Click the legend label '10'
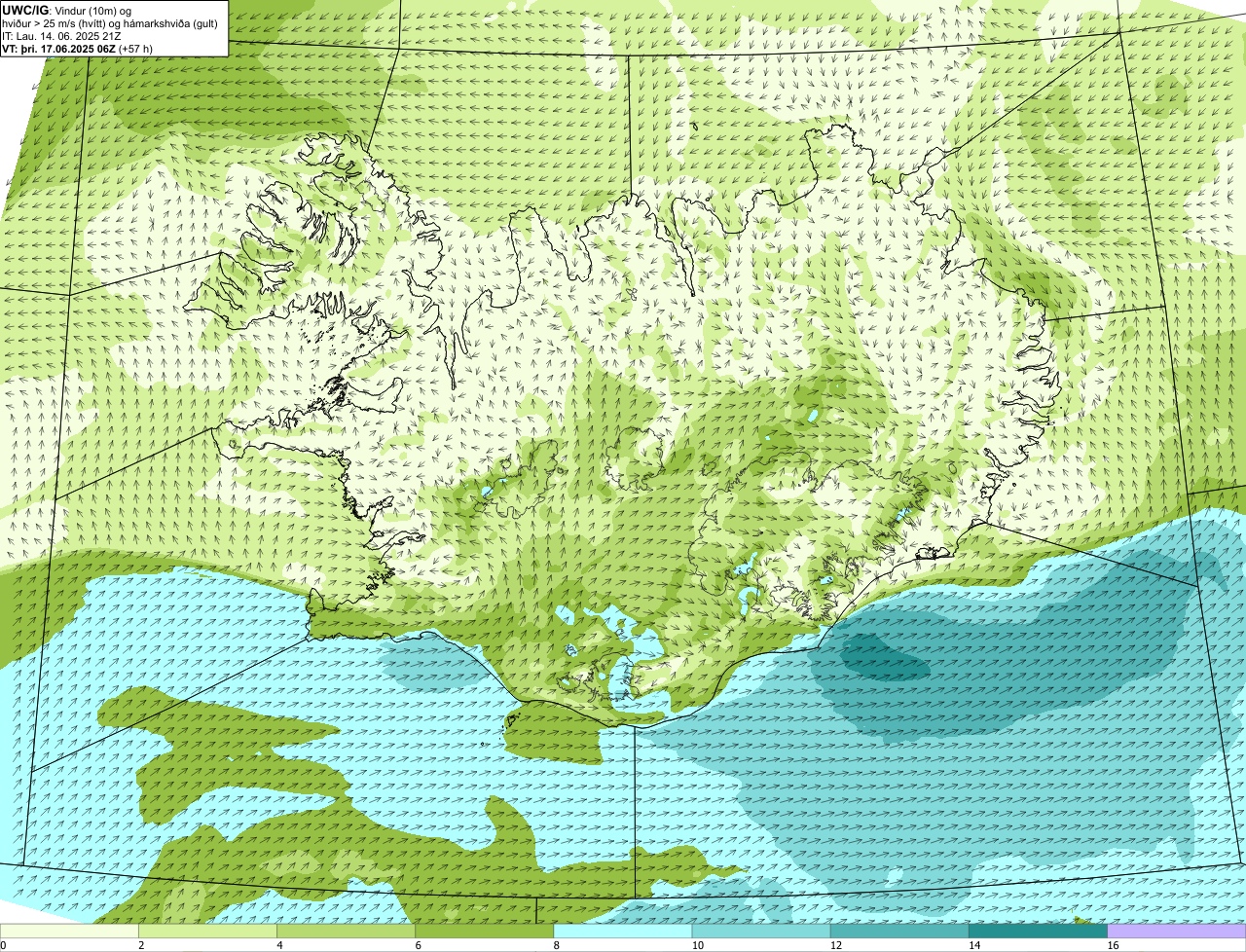1246x952 pixels. [x=698, y=945]
